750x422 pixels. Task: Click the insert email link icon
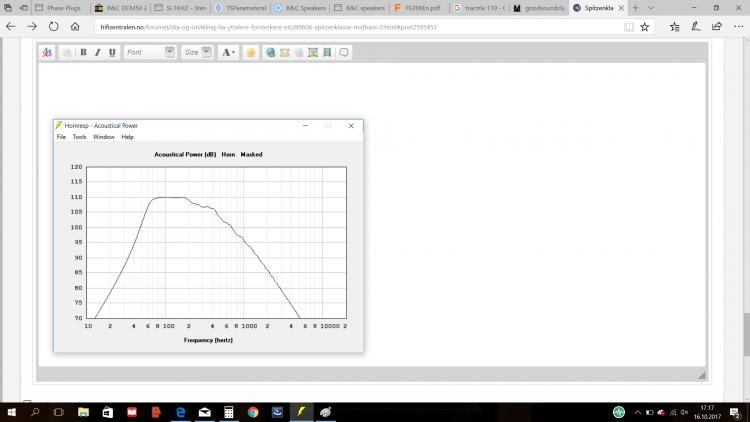[285, 52]
